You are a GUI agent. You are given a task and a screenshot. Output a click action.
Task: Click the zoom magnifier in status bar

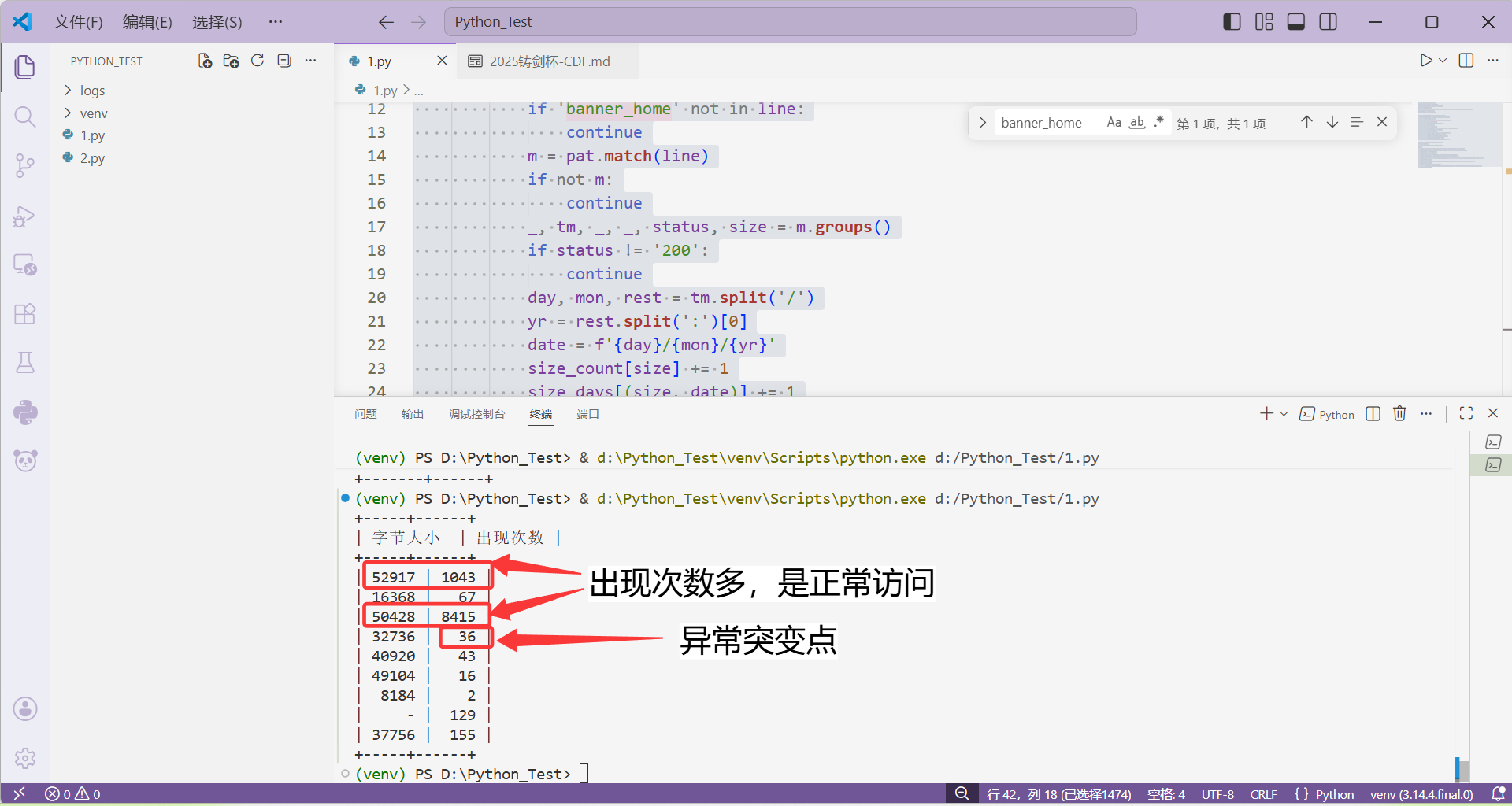click(x=962, y=794)
